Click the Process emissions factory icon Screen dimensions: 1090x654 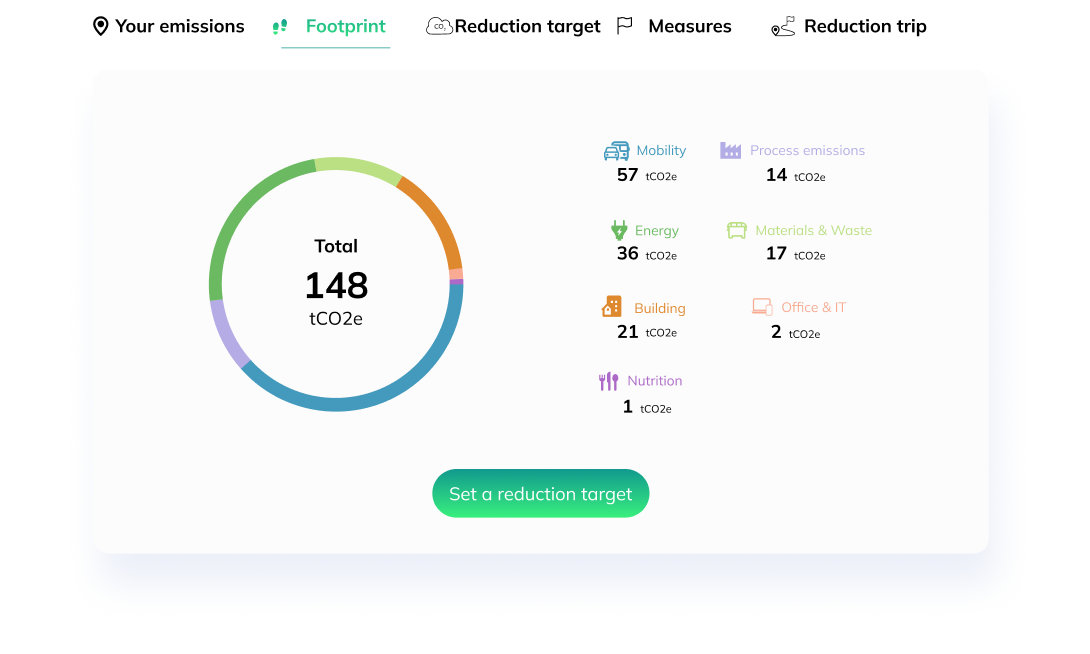tap(731, 151)
